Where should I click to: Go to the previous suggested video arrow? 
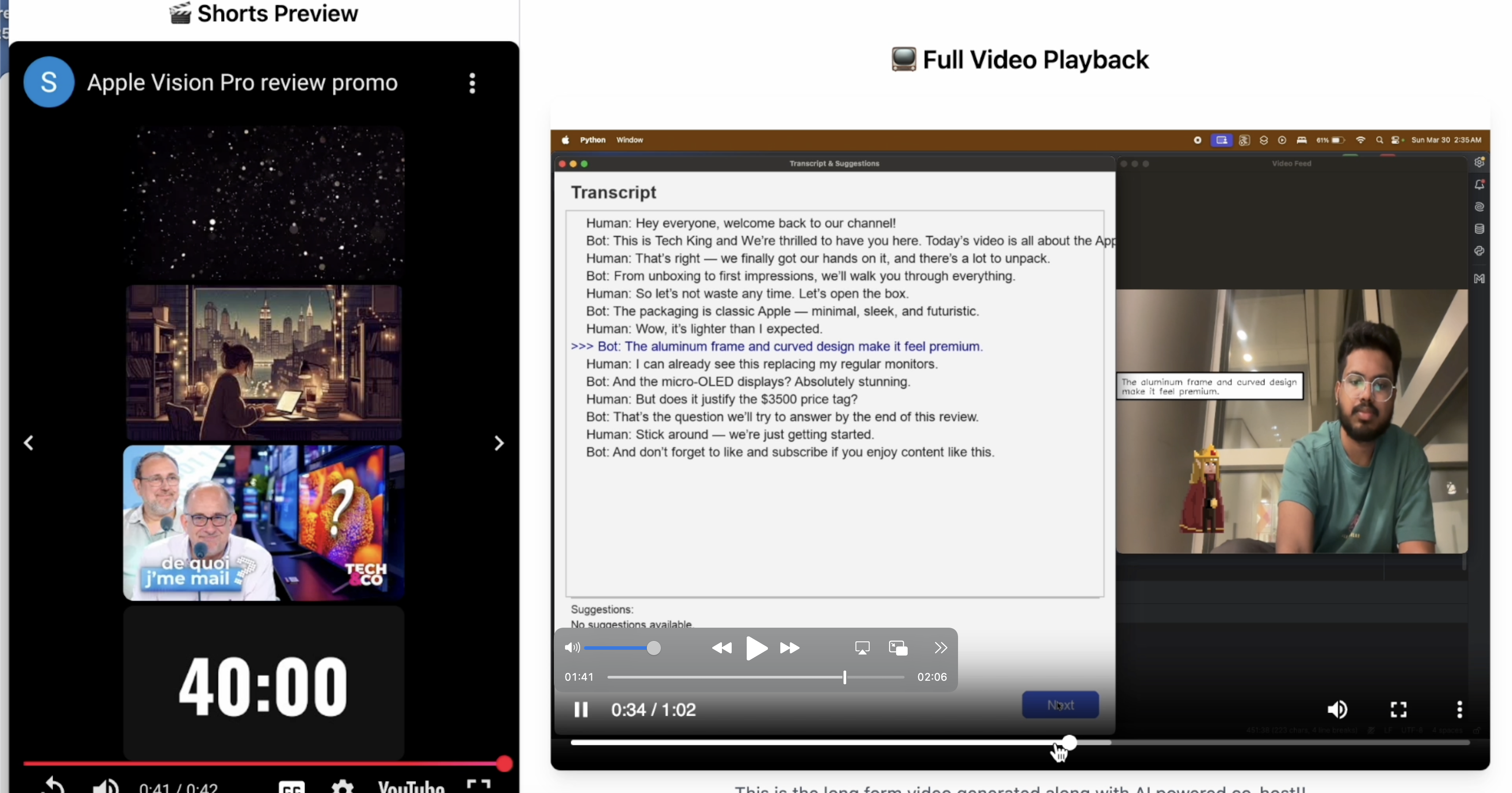coord(28,443)
